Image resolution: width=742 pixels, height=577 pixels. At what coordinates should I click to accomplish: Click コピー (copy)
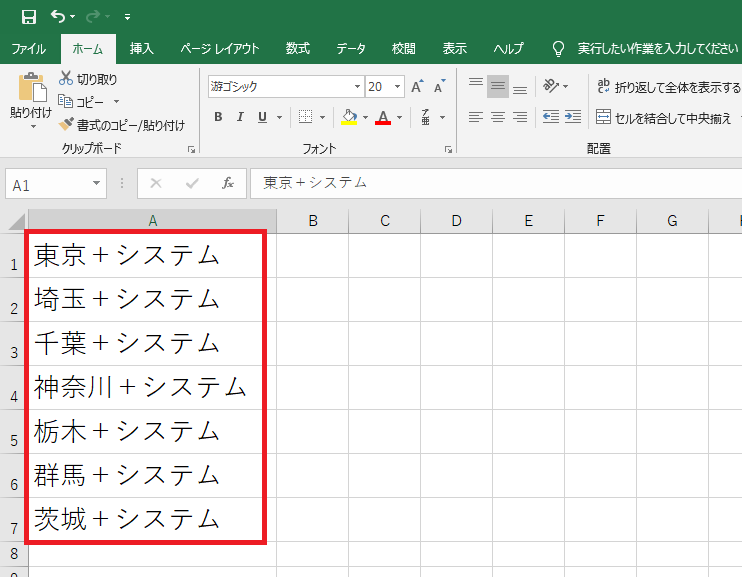(x=81, y=101)
